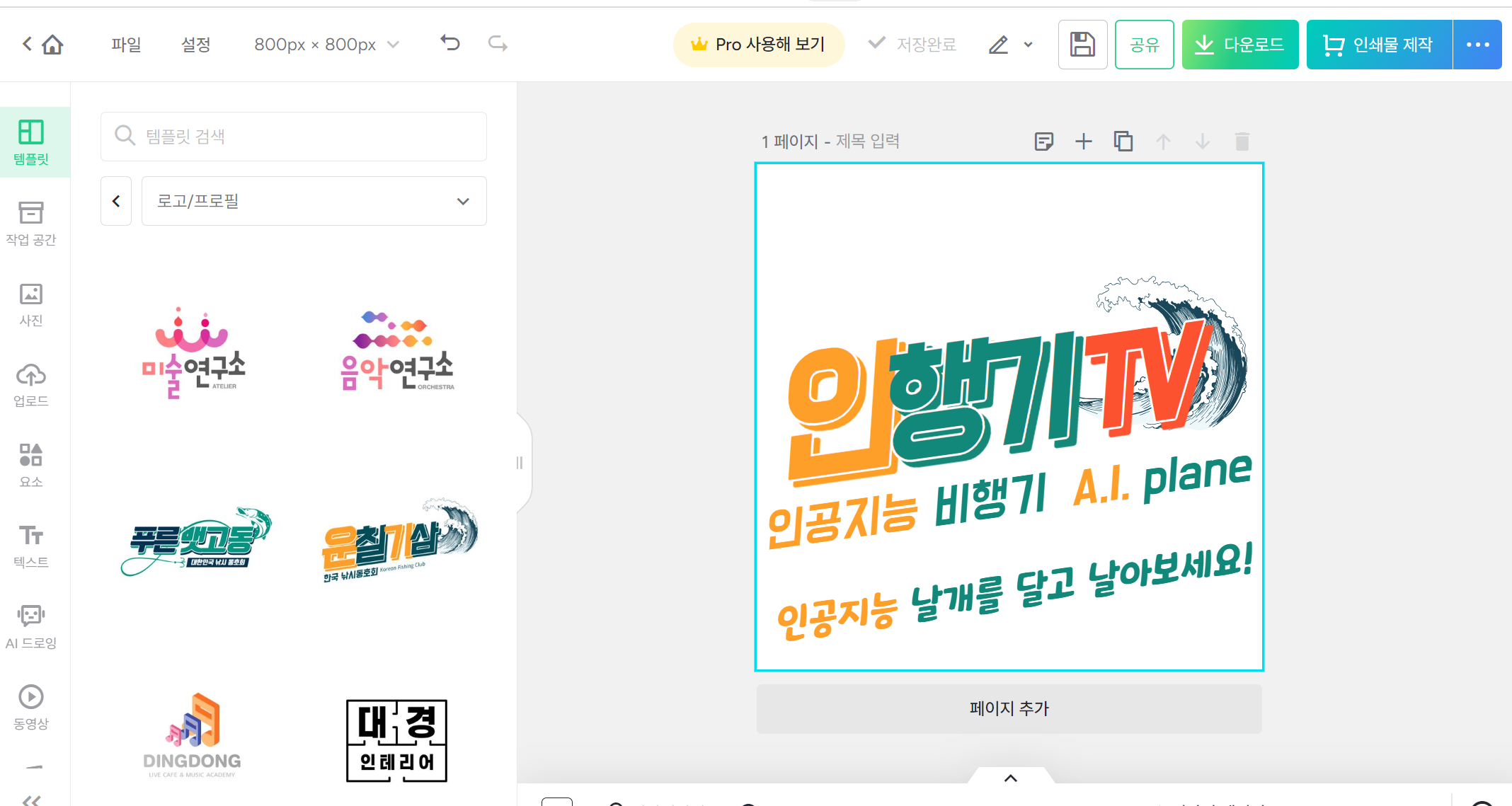The height and width of the screenshot is (806, 1512).
Task: Click the 페이지 추가 button
Action: [x=1009, y=708]
